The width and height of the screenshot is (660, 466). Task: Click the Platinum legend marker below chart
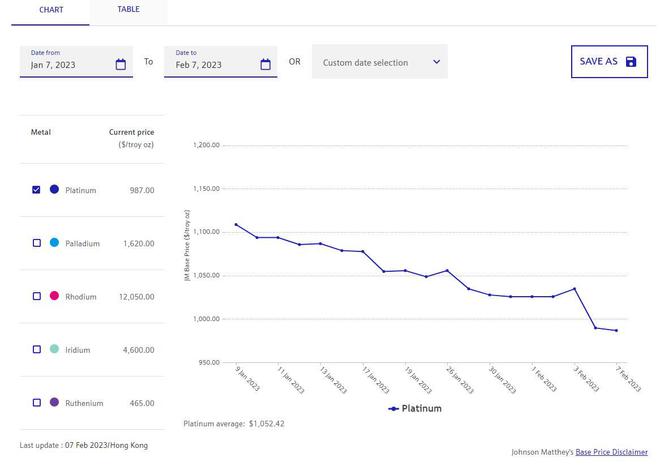pos(394,409)
